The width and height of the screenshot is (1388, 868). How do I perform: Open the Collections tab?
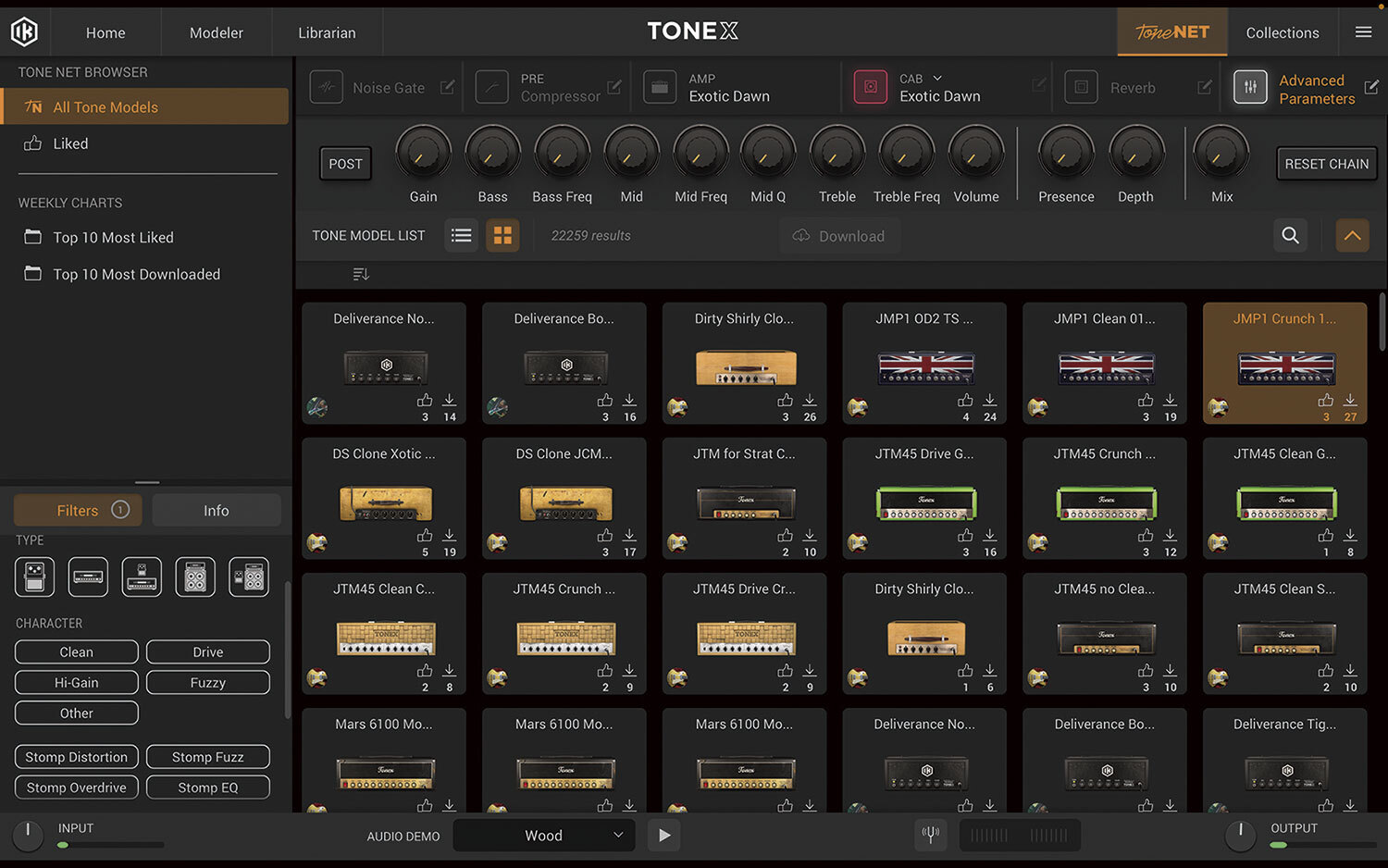click(1282, 32)
